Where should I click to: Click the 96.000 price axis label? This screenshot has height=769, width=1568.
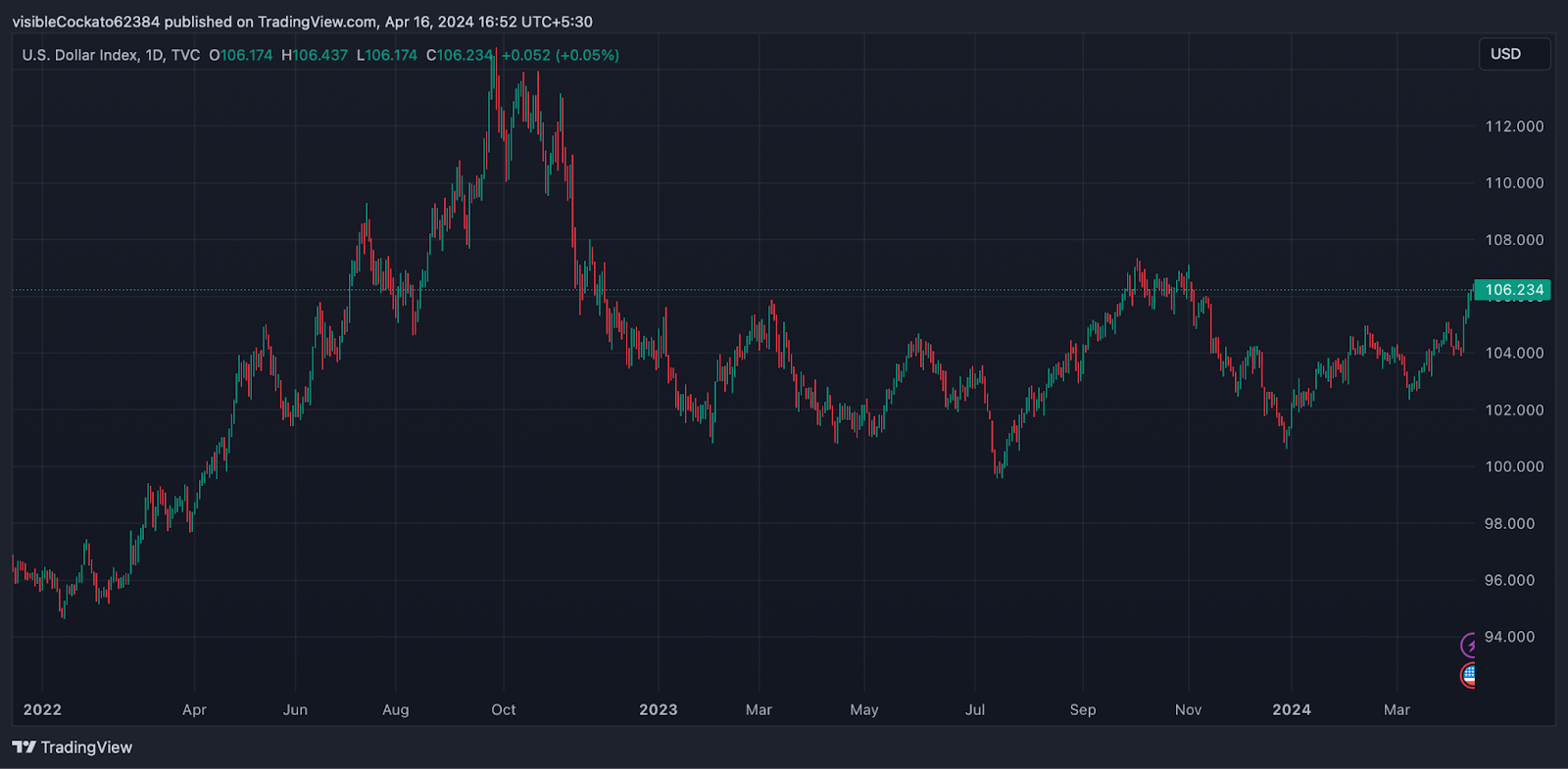[x=1510, y=580]
